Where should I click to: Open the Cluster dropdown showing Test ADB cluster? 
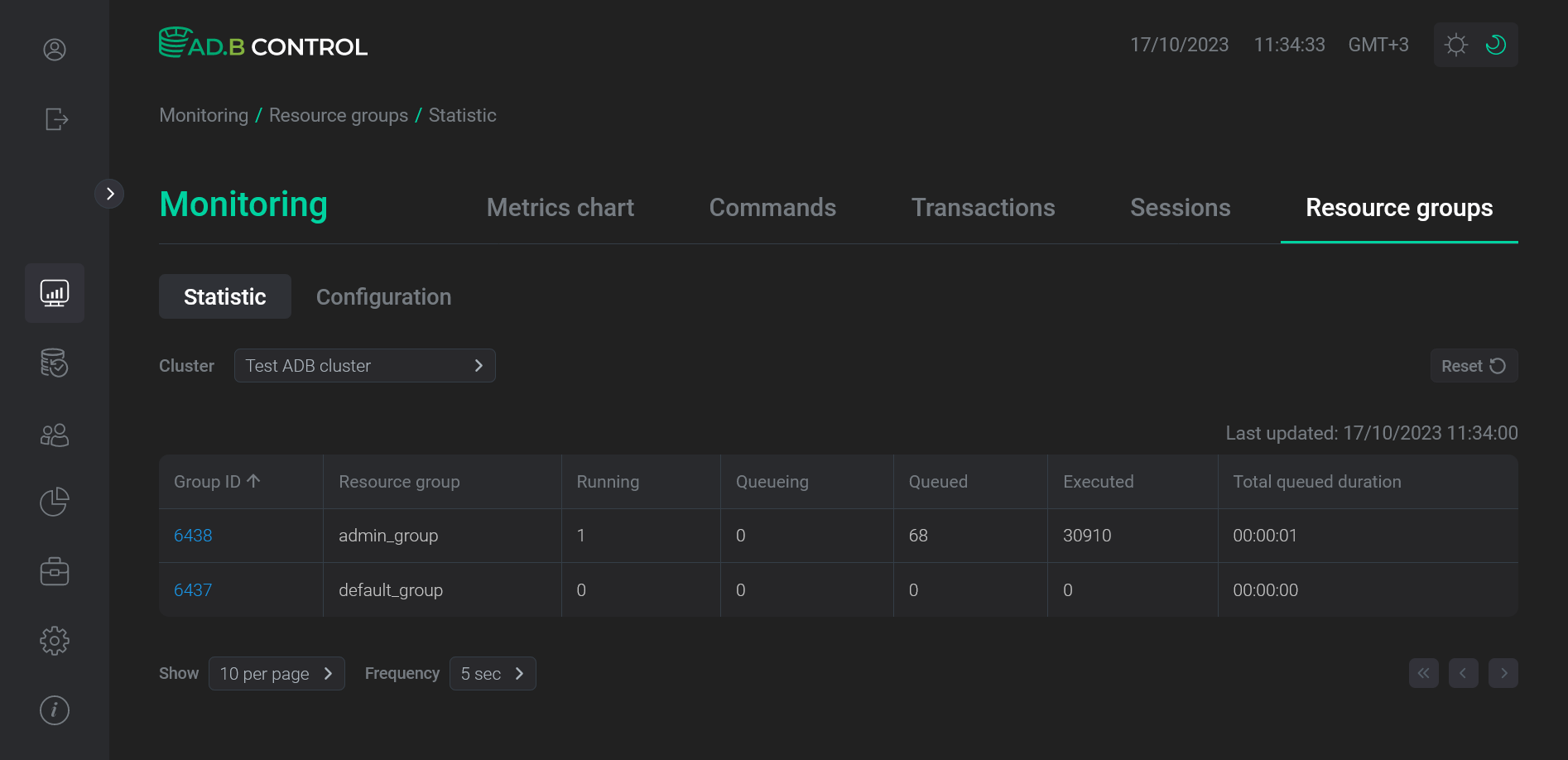click(364, 365)
